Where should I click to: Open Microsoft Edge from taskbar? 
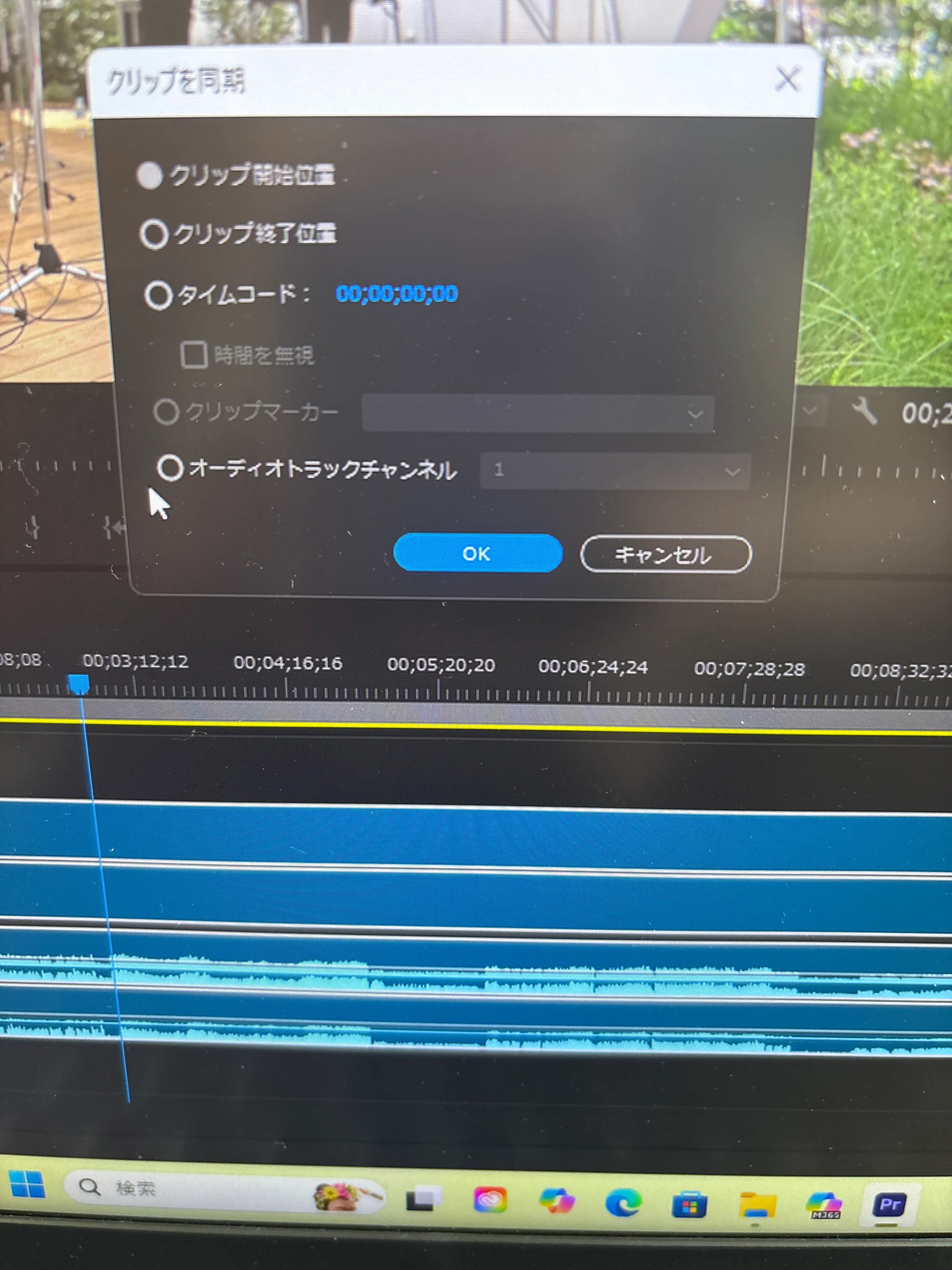pos(623,1202)
